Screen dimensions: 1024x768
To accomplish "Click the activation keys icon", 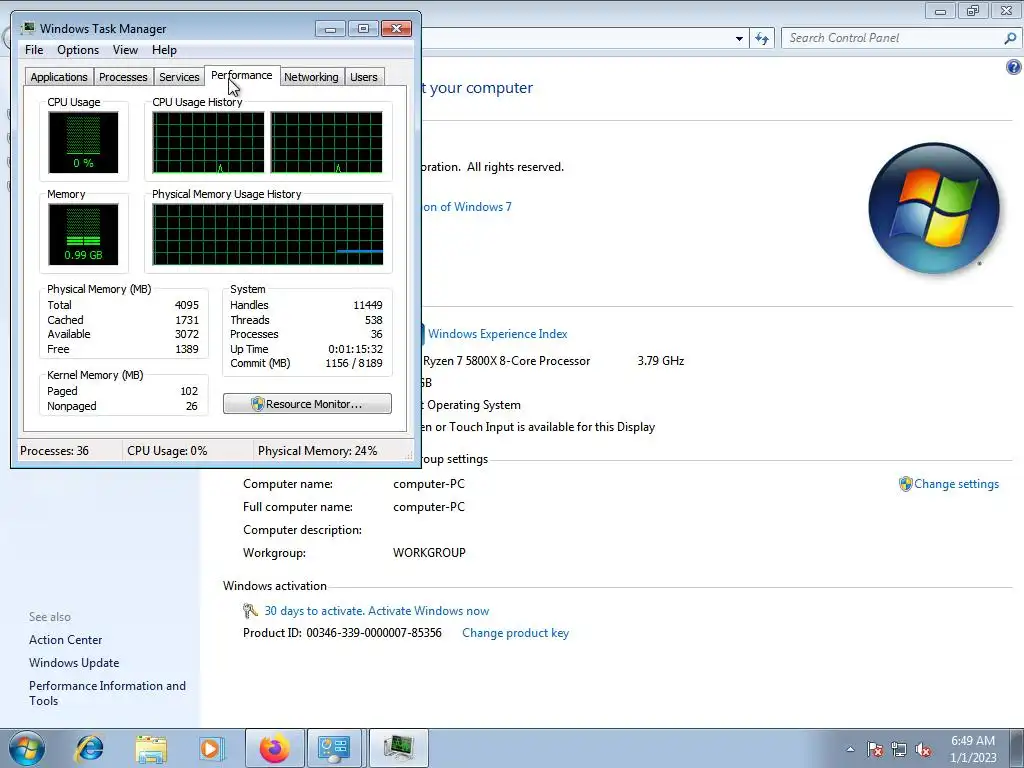I will [x=250, y=611].
